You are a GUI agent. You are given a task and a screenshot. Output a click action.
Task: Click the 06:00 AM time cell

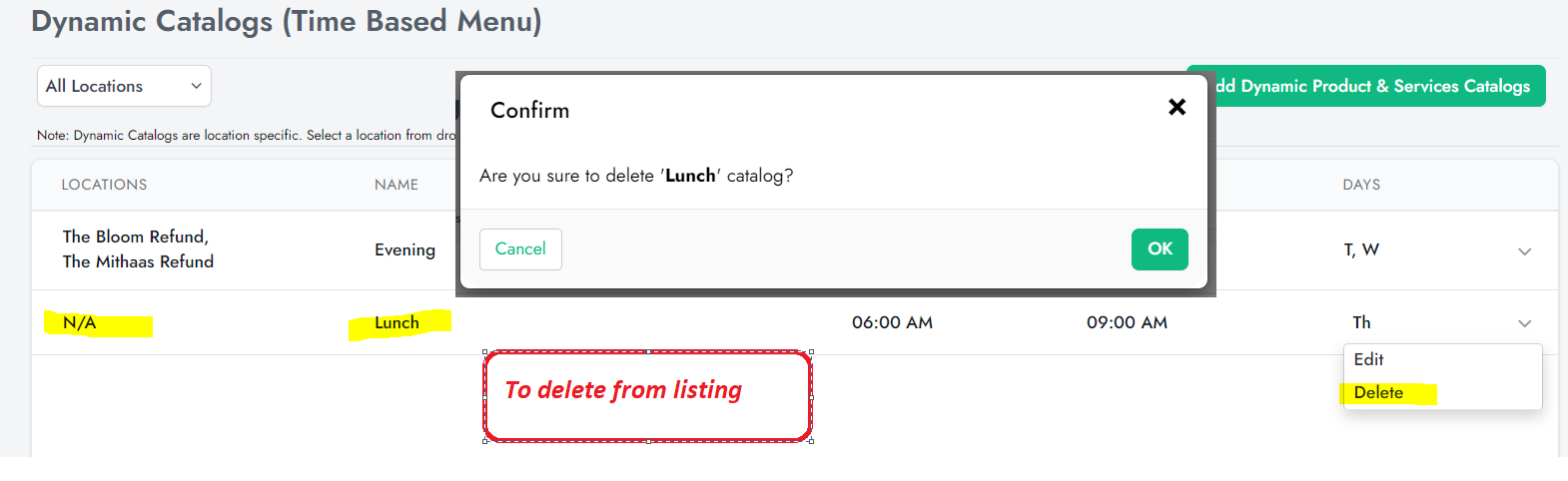tap(892, 322)
